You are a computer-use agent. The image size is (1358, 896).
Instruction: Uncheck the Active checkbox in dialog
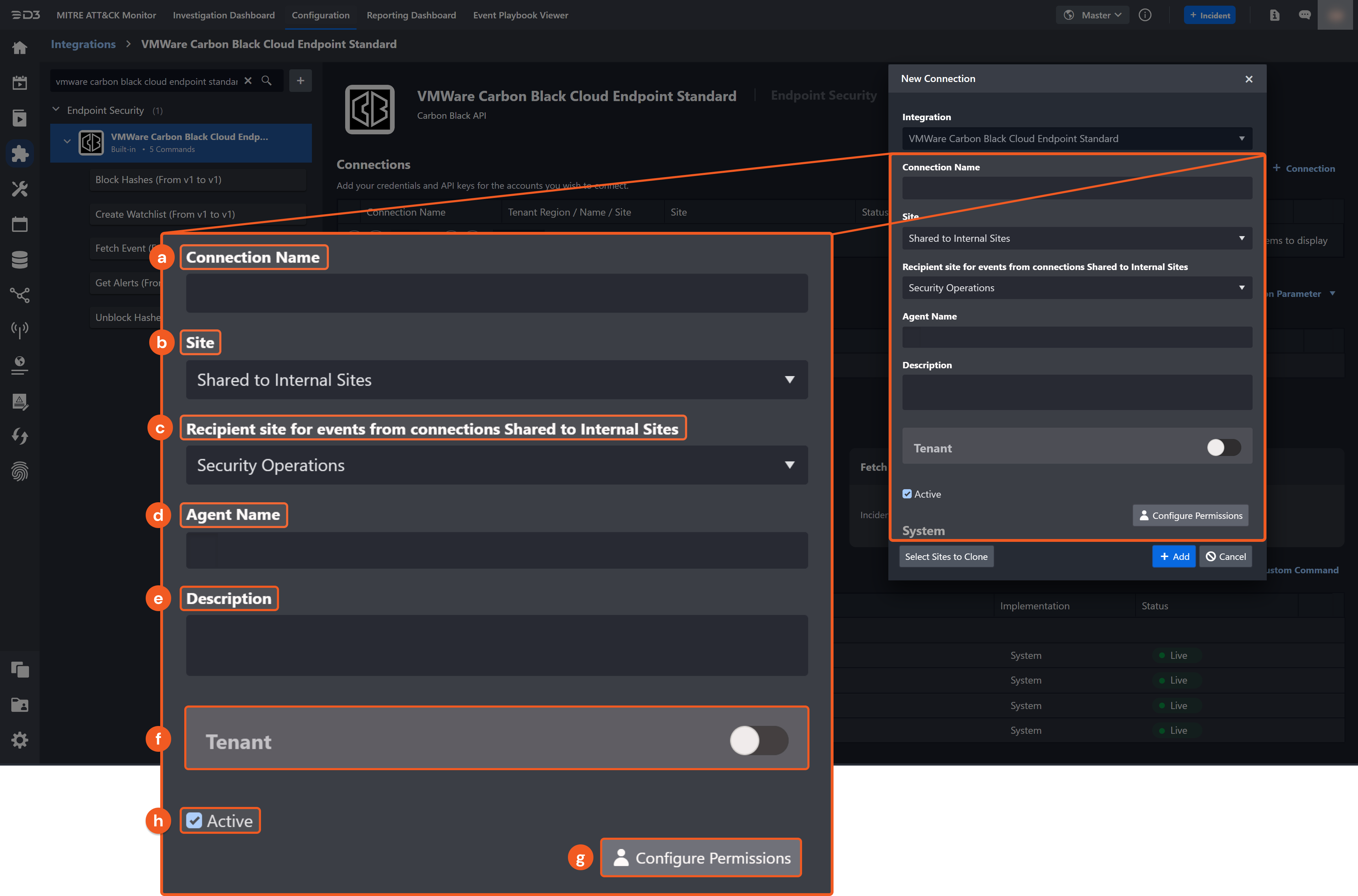907,494
